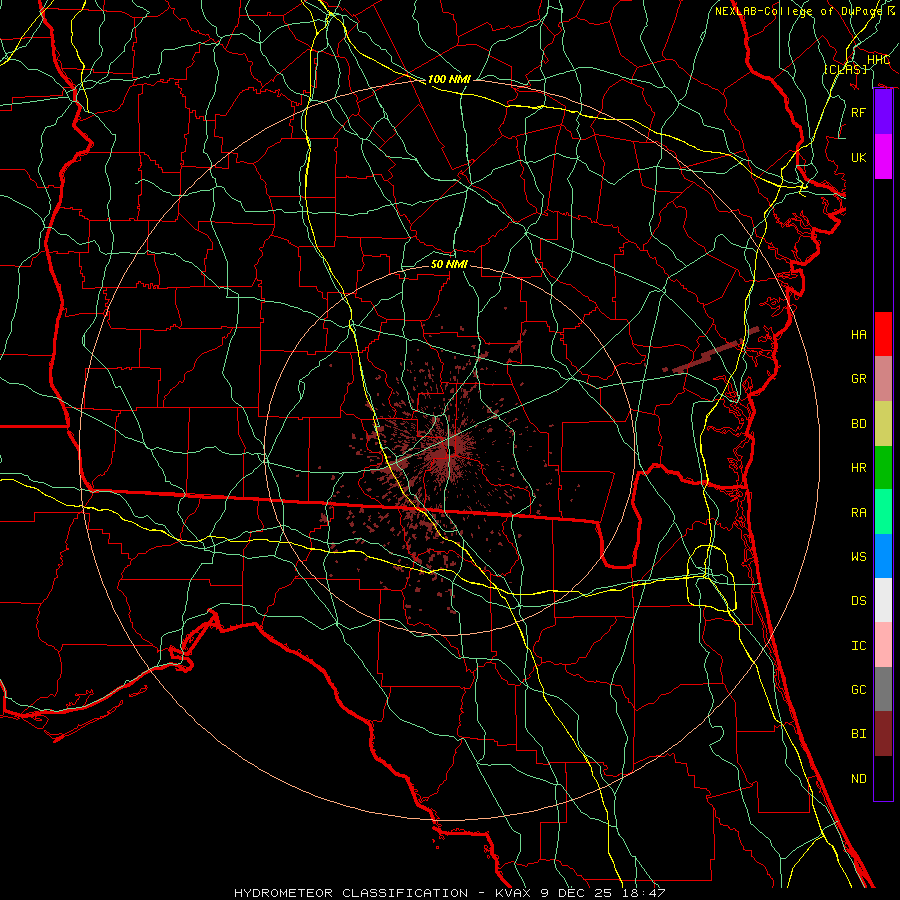
Task: Click the UK magenta legend swatch
Action: click(883, 157)
